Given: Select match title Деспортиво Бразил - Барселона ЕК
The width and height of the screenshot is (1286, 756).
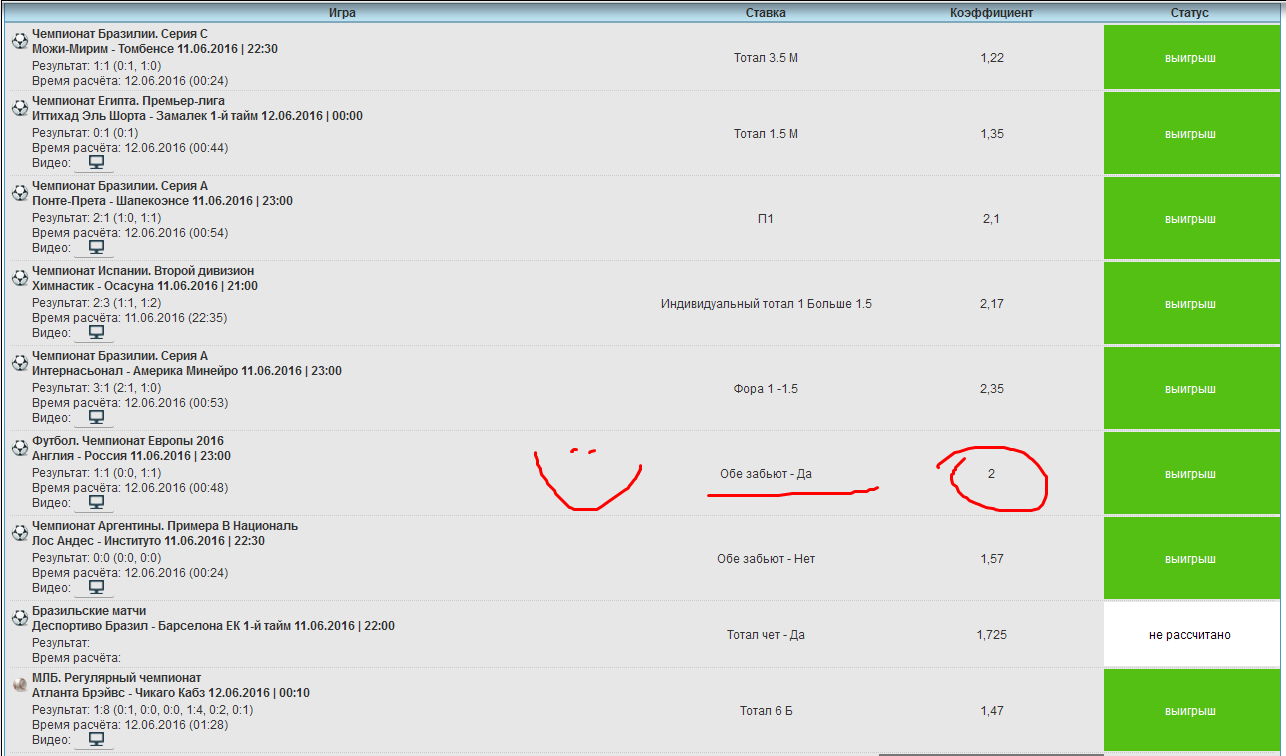Looking at the screenshot, I should [213, 626].
